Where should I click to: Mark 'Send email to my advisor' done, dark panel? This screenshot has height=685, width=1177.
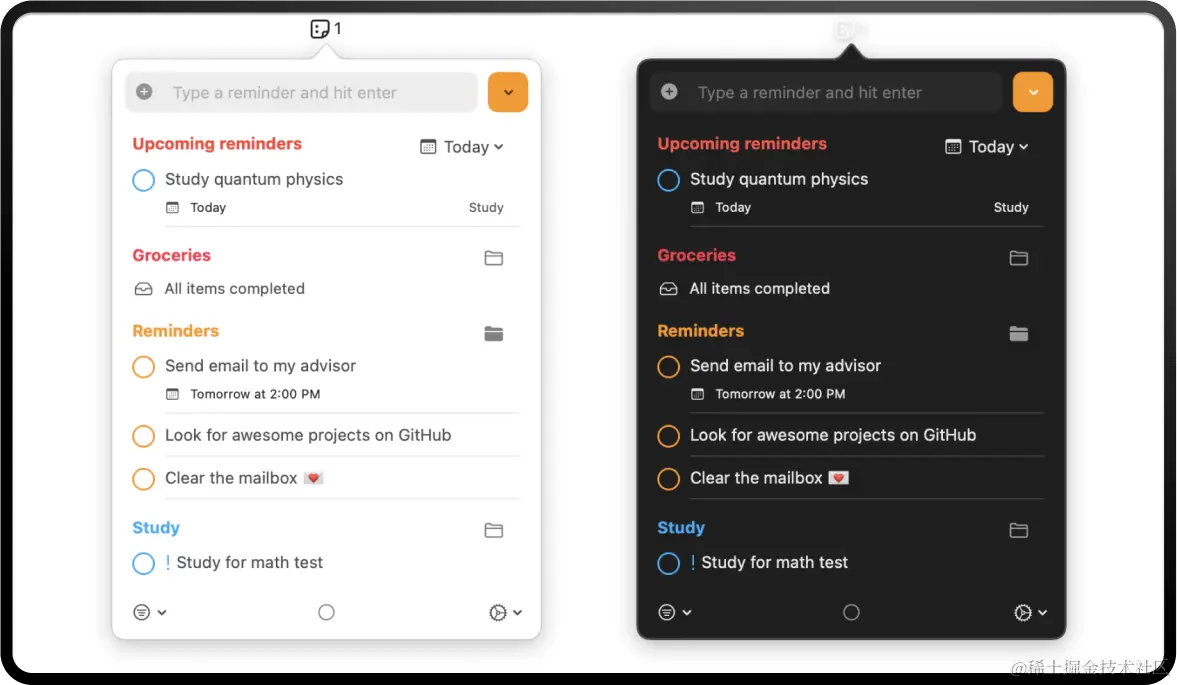coord(668,367)
